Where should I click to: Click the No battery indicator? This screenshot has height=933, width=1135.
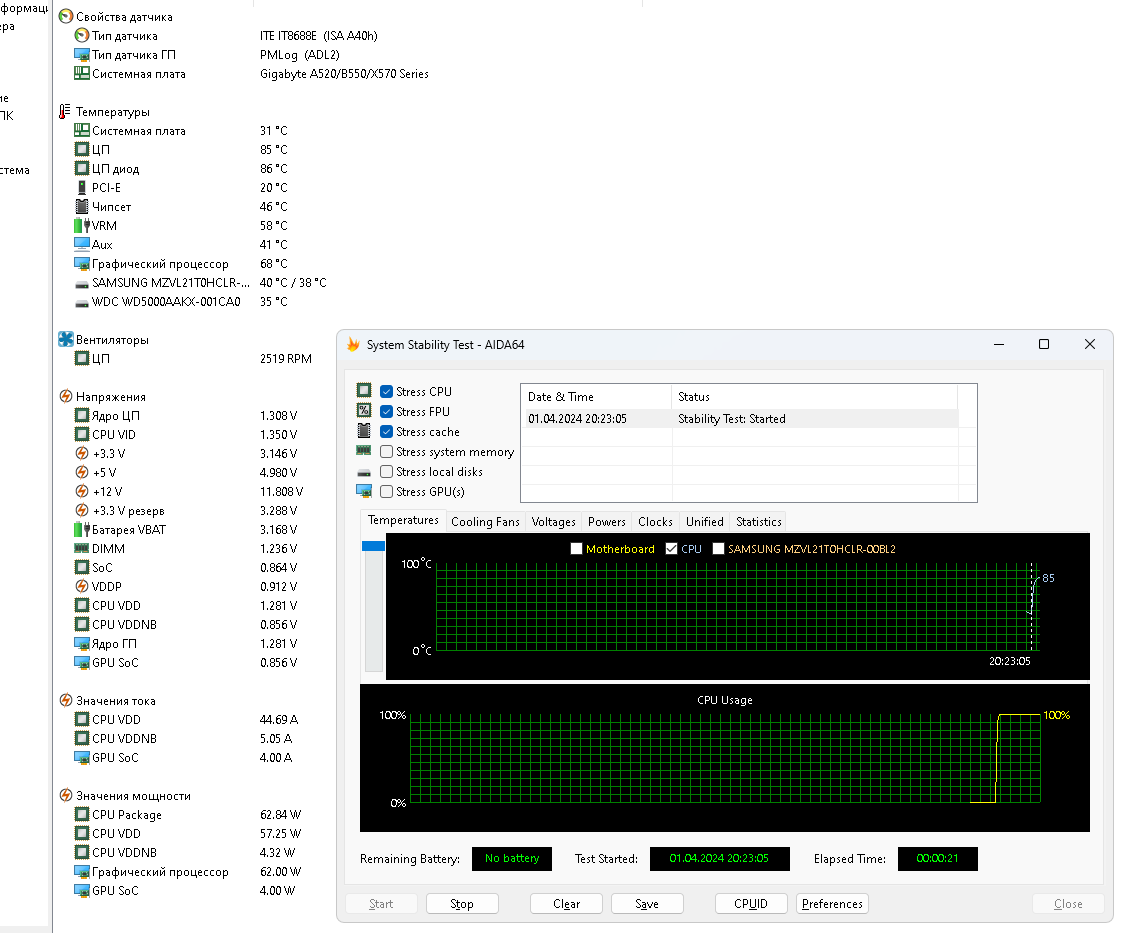coord(512,858)
